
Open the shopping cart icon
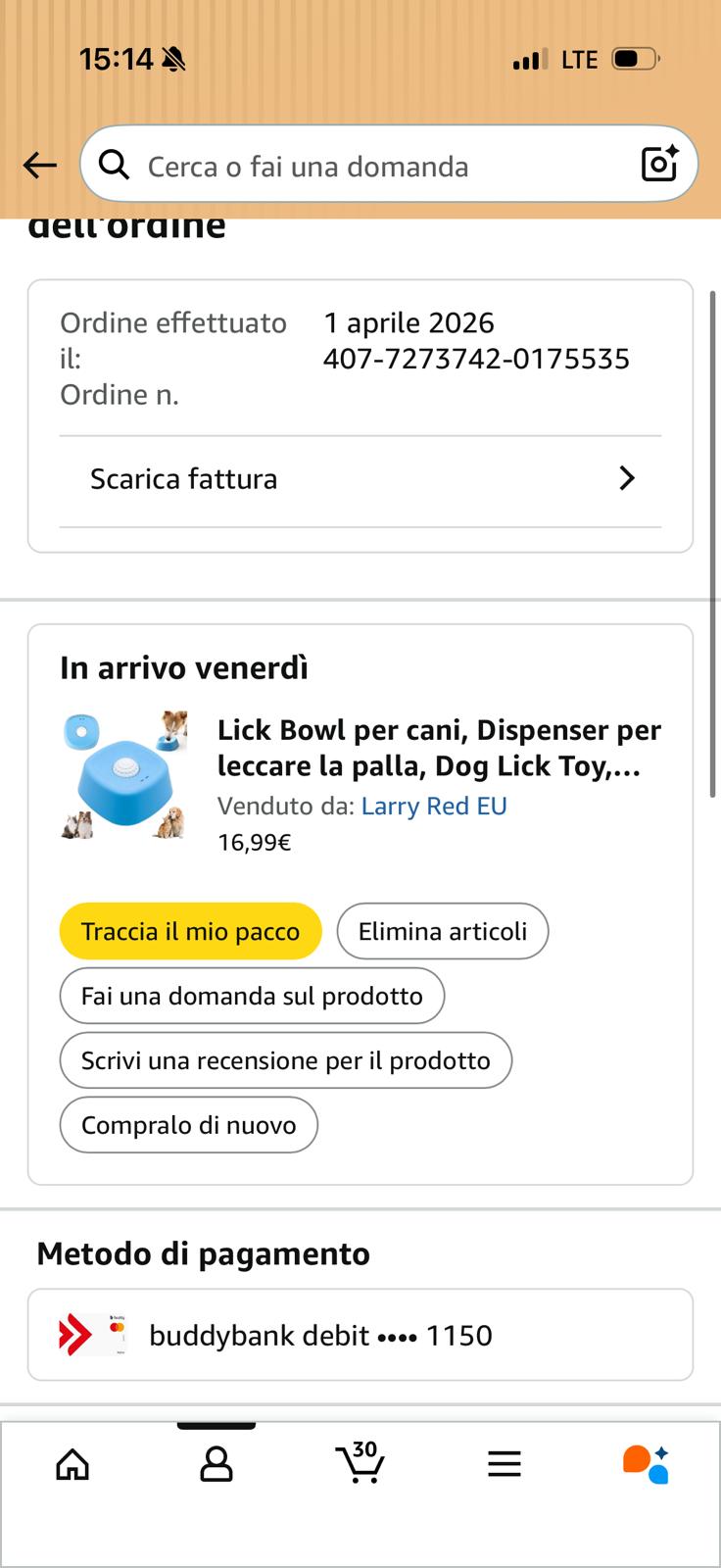360,1463
